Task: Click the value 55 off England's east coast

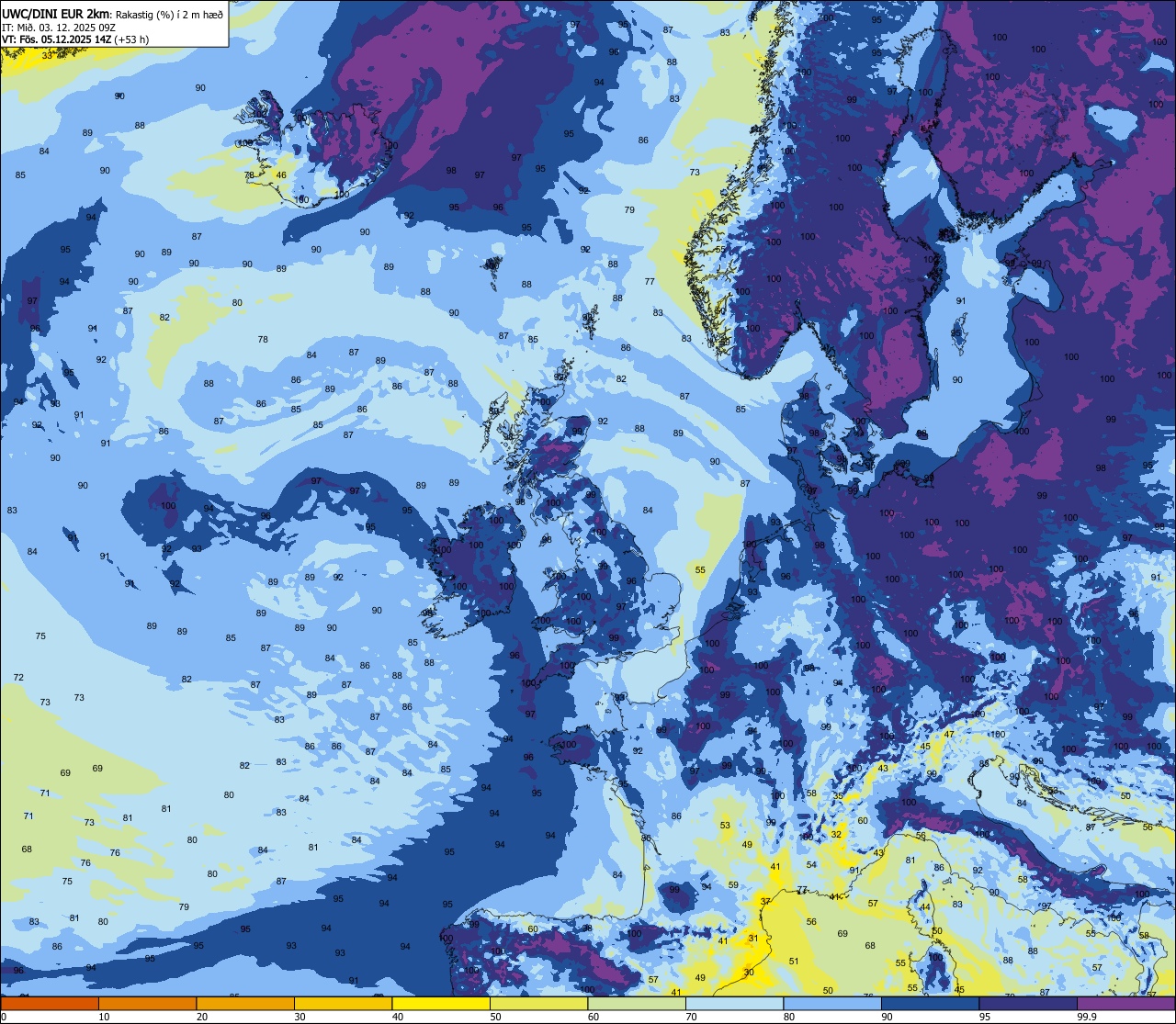Action: [700, 570]
